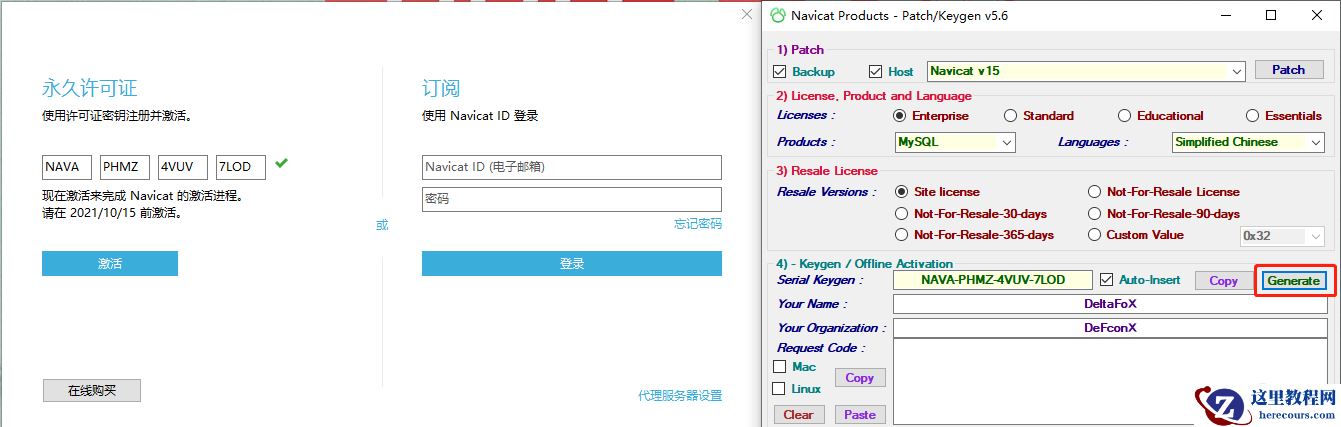Enable the Linux checkbox
Viewport: 1341px width, 427px height.
(780, 389)
